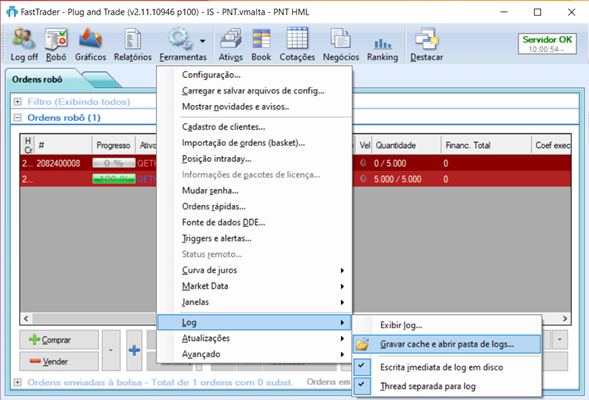Expand the Janelas submenu
The width and height of the screenshot is (589, 400).
[254, 302]
